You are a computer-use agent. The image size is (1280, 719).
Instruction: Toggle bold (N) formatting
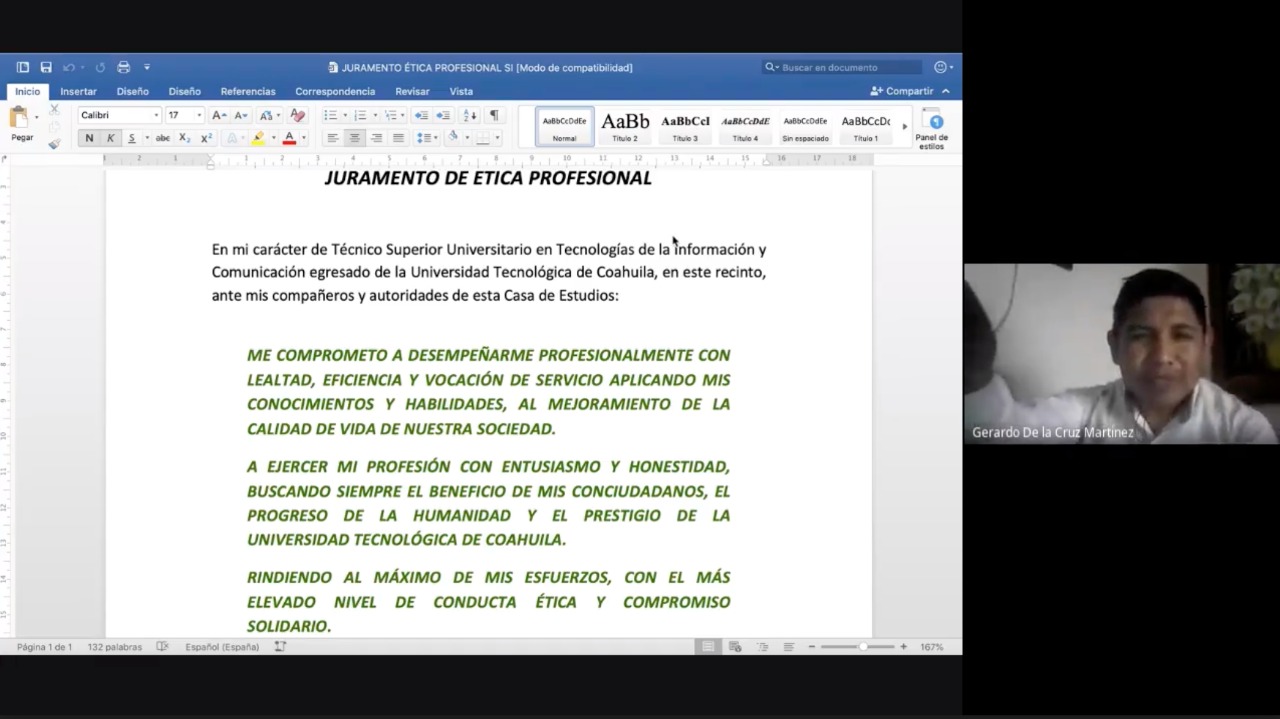(89, 138)
